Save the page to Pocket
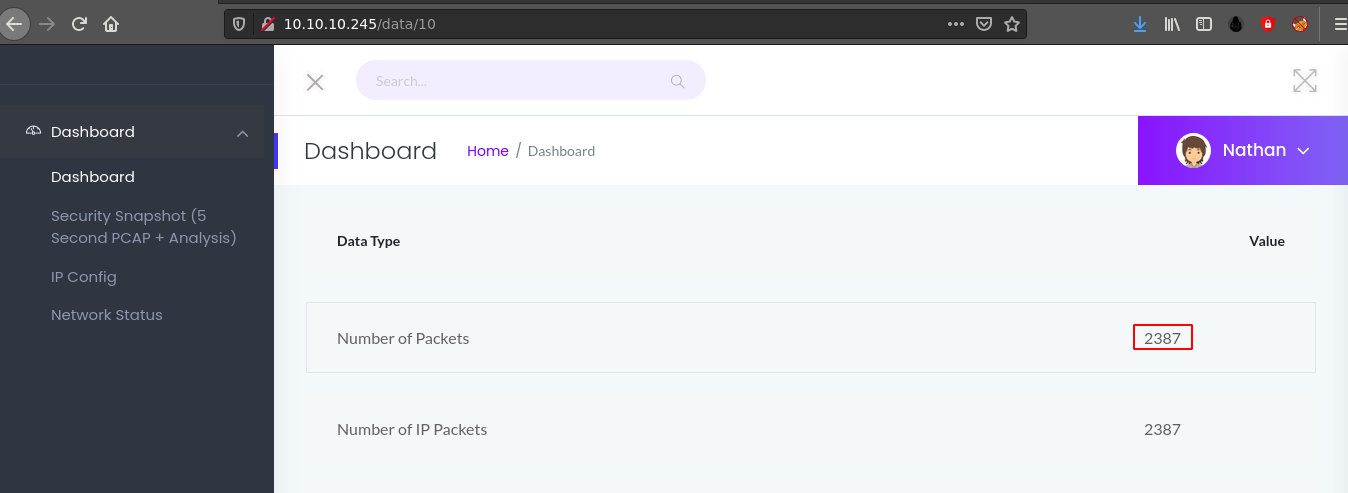Viewport: 1348px width, 493px height. [x=984, y=24]
